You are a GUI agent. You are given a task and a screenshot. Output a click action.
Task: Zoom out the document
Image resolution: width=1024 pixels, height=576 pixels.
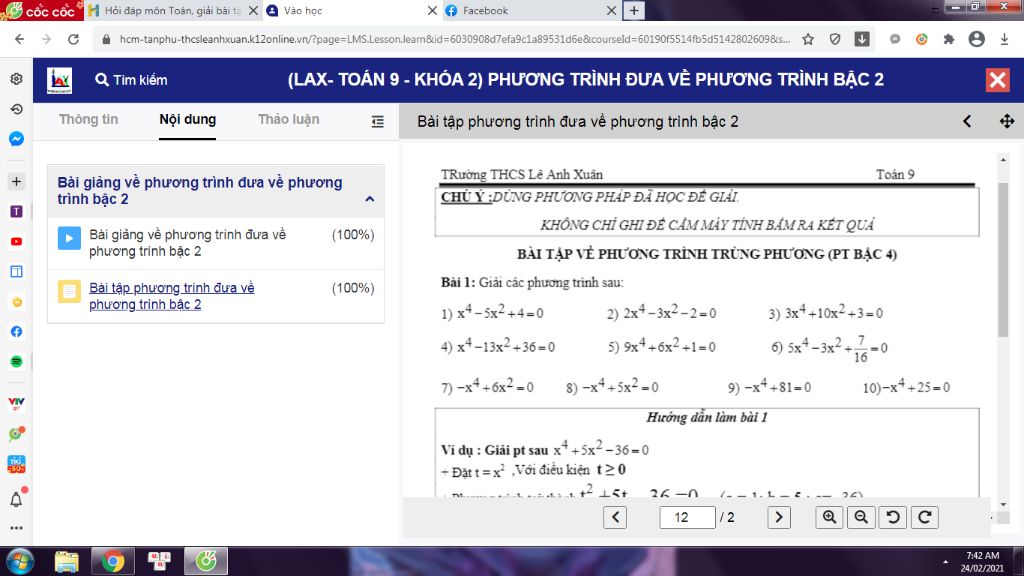pyautogui.click(x=861, y=517)
